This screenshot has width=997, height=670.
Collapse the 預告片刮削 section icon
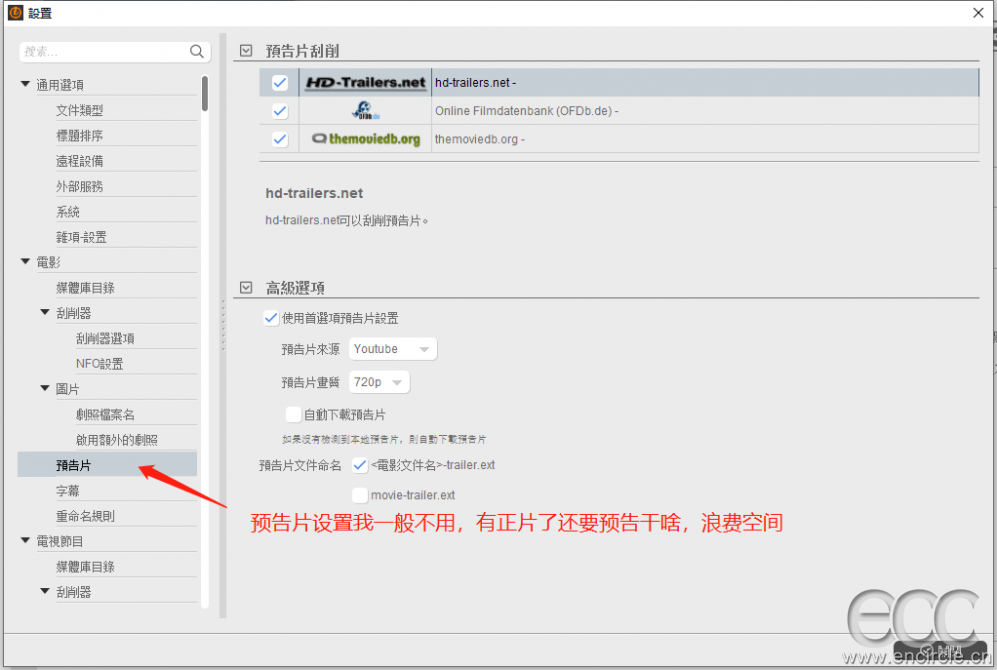[246, 50]
